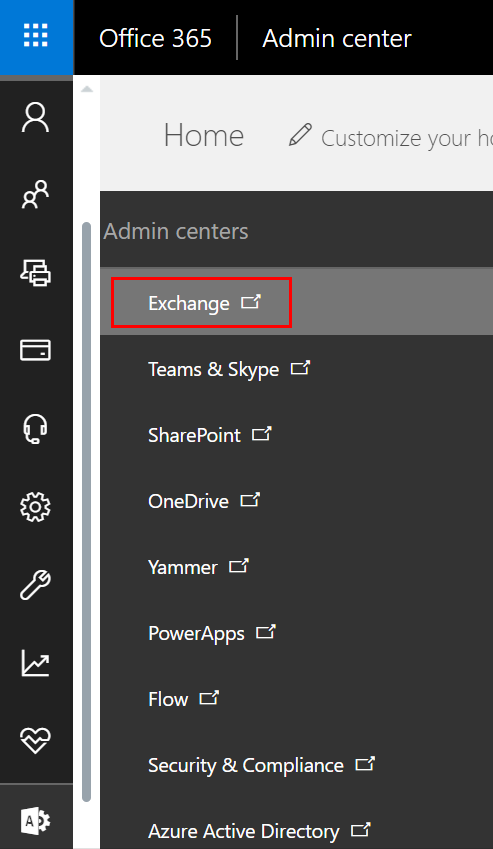
Task: Click the external link icon next to Flow
Action: 209,698
